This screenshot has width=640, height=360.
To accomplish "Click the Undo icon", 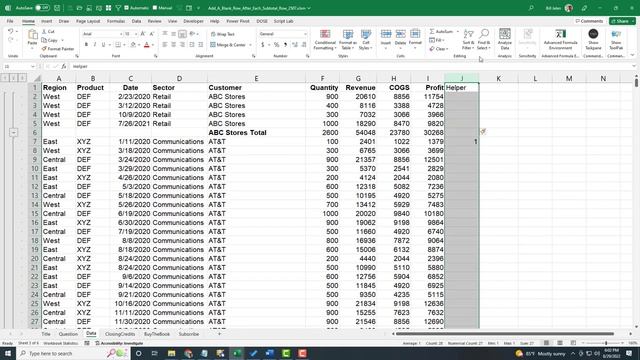I will click(11, 31).
